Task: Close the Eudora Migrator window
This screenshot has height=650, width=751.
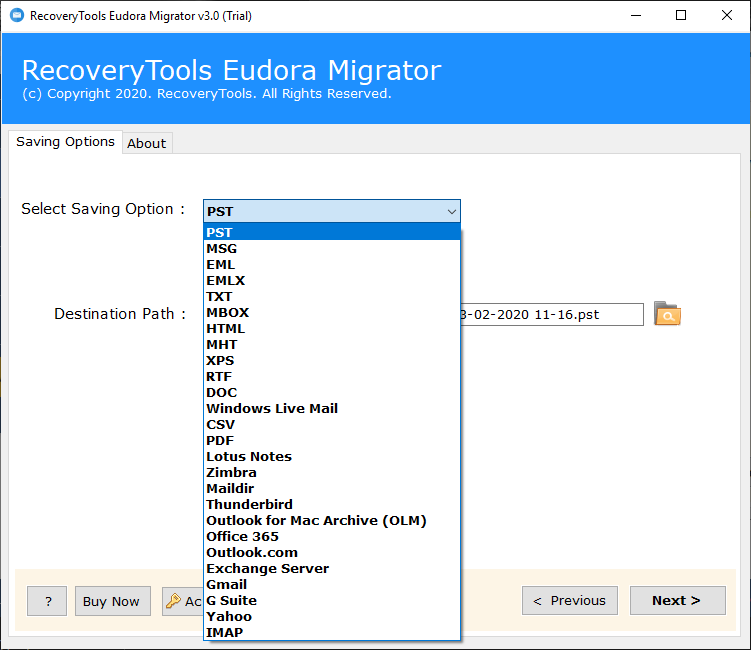Action: pyautogui.click(x=727, y=15)
